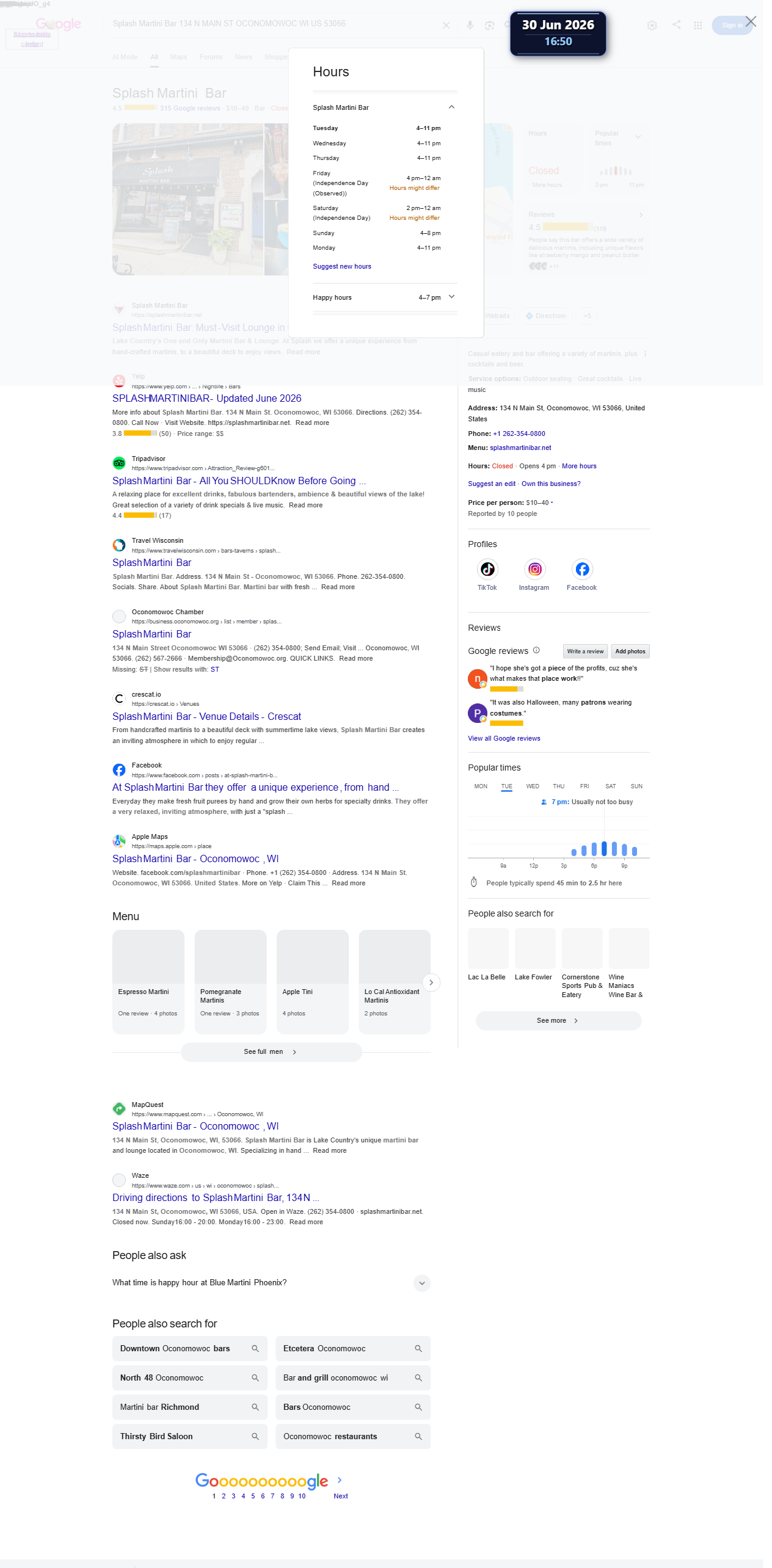Go to results page 2

pyautogui.click(x=224, y=1496)
